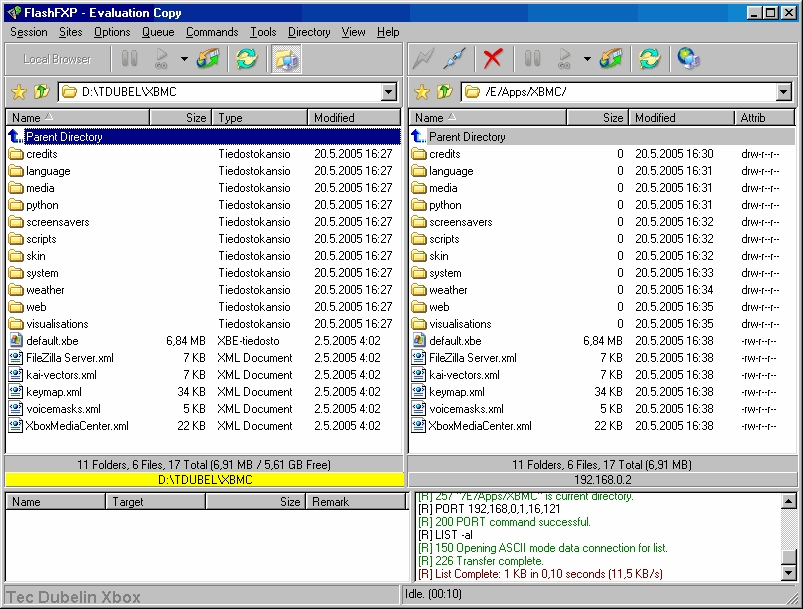This screenshot has width=803, height=609.
Task: Open the Commands menu
Action: click(x=212, y=32)
